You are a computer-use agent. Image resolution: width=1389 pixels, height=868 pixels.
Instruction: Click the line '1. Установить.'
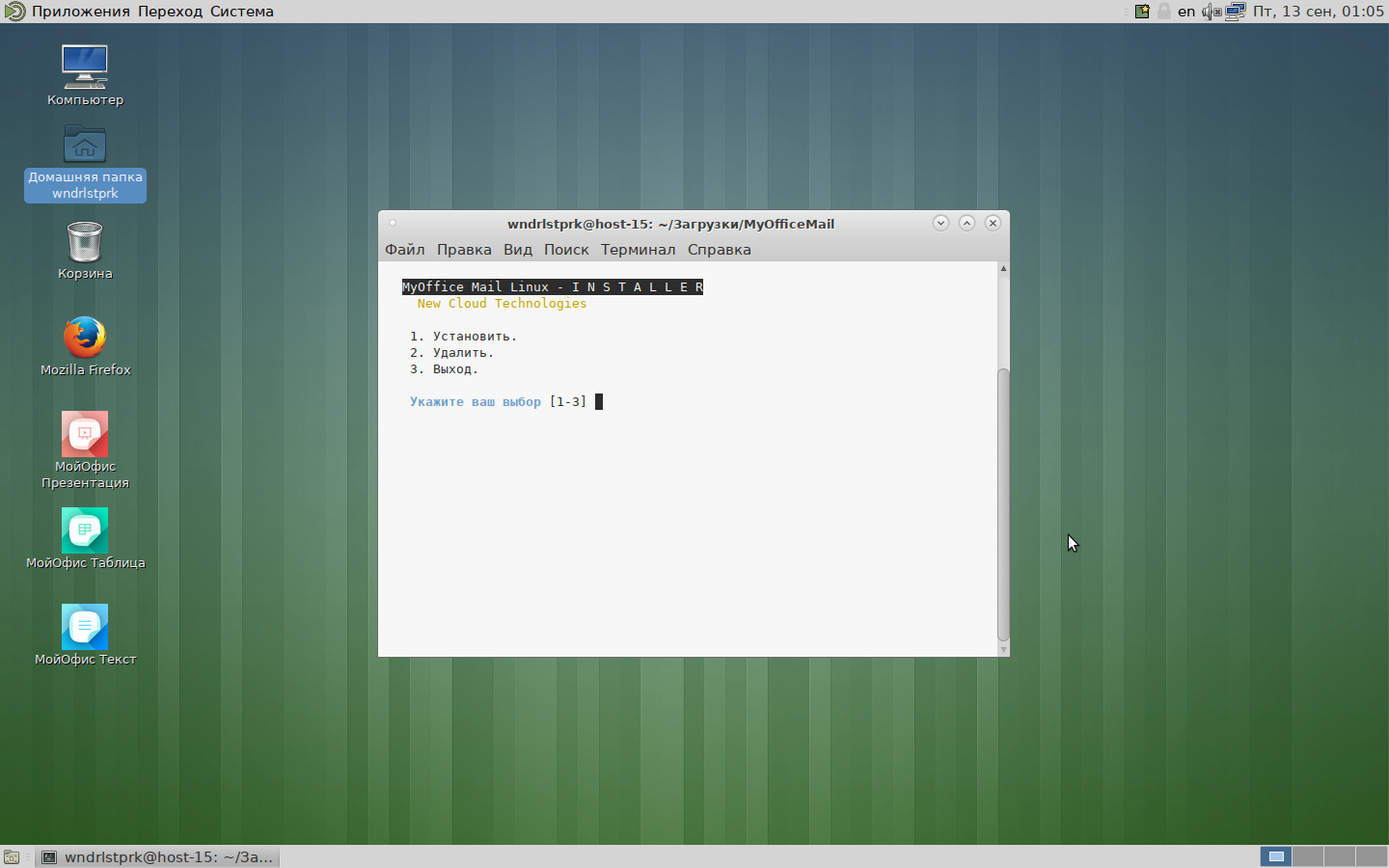tap(464, 337)
